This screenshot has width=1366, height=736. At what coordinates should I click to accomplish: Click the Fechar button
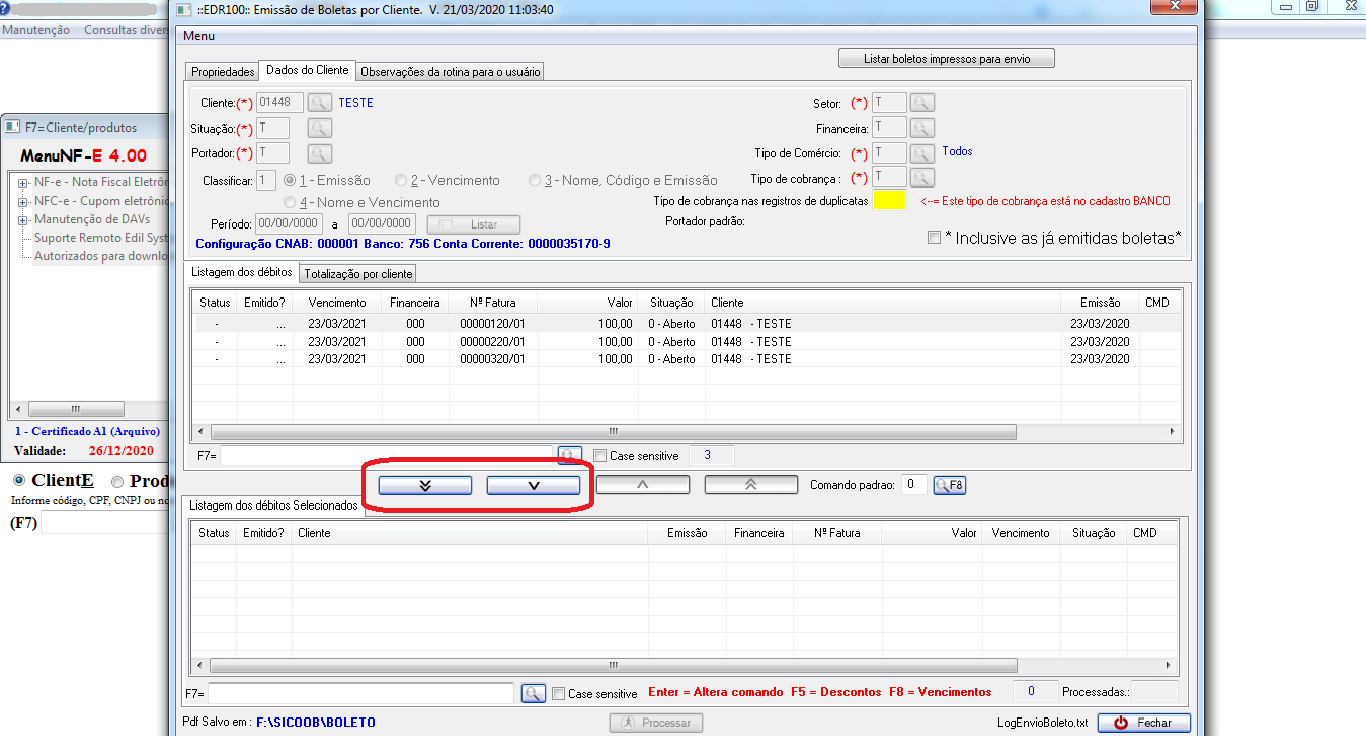pyautogui.click(x=1144, y=723)
